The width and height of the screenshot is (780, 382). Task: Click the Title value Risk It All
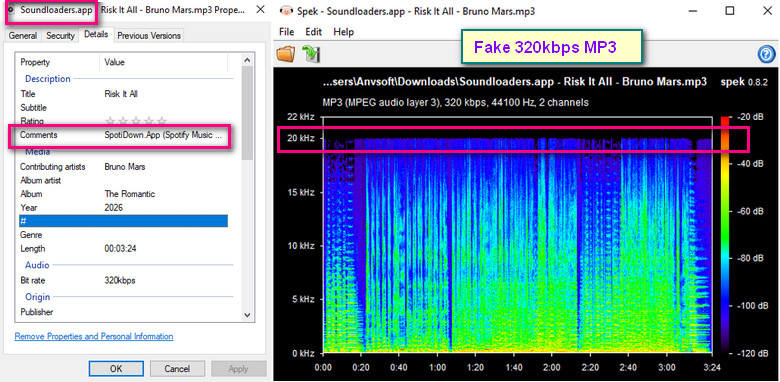pos(121,94)
